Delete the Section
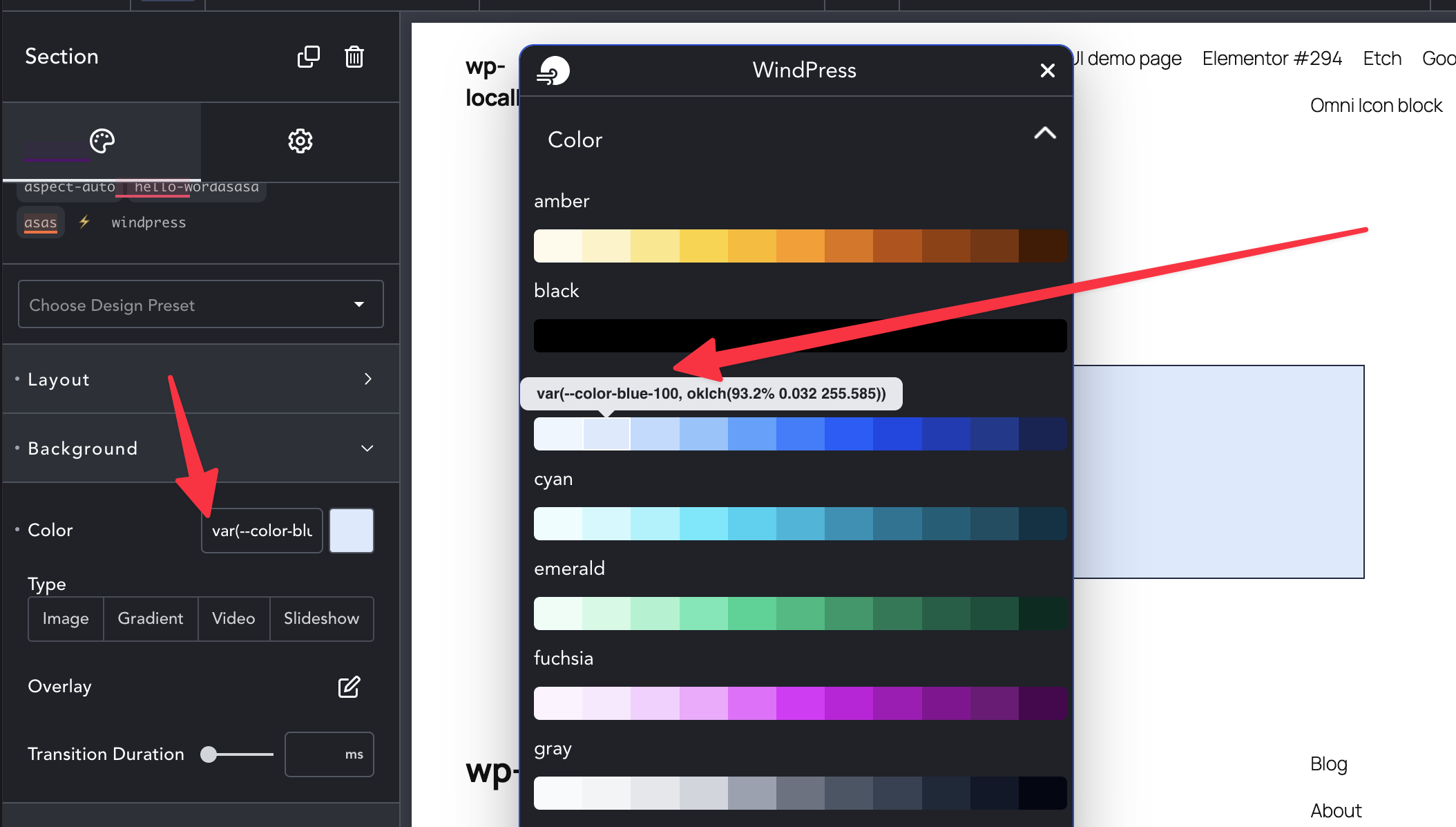Image resolution: width=1456 pixels, height=827 pixels. click(354, 57)
